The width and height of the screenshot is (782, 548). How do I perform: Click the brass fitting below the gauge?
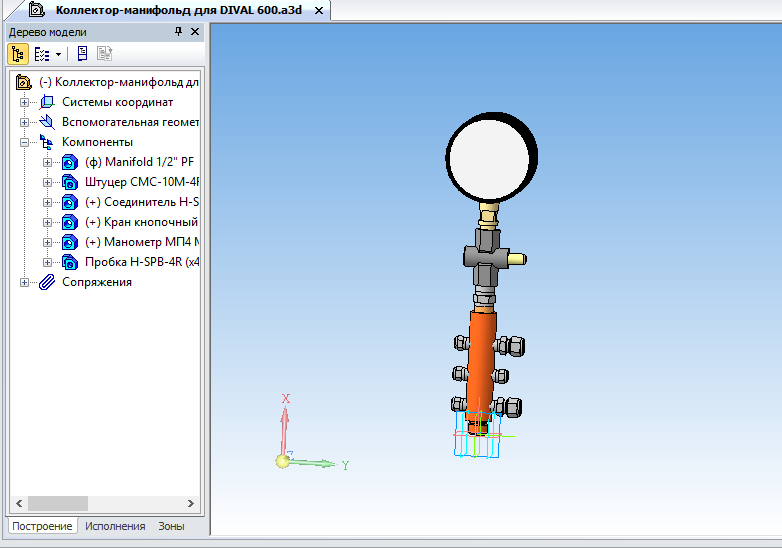489,215
